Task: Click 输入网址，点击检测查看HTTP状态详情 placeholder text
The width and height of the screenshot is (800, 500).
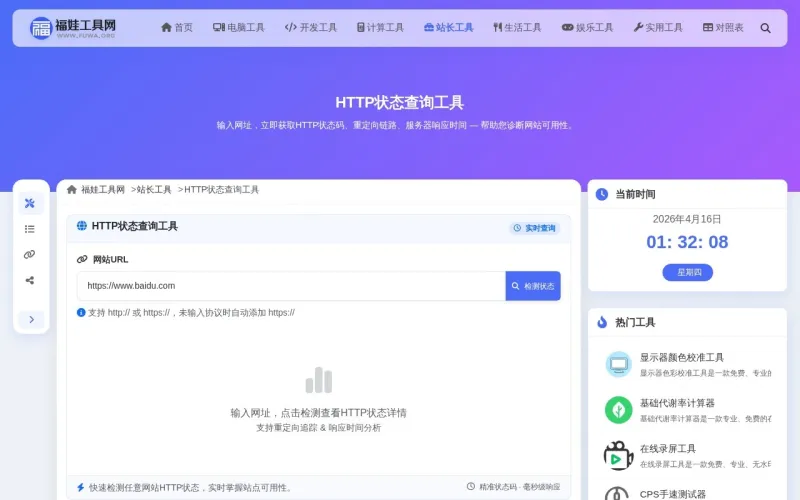Action: tap(318, 413)
